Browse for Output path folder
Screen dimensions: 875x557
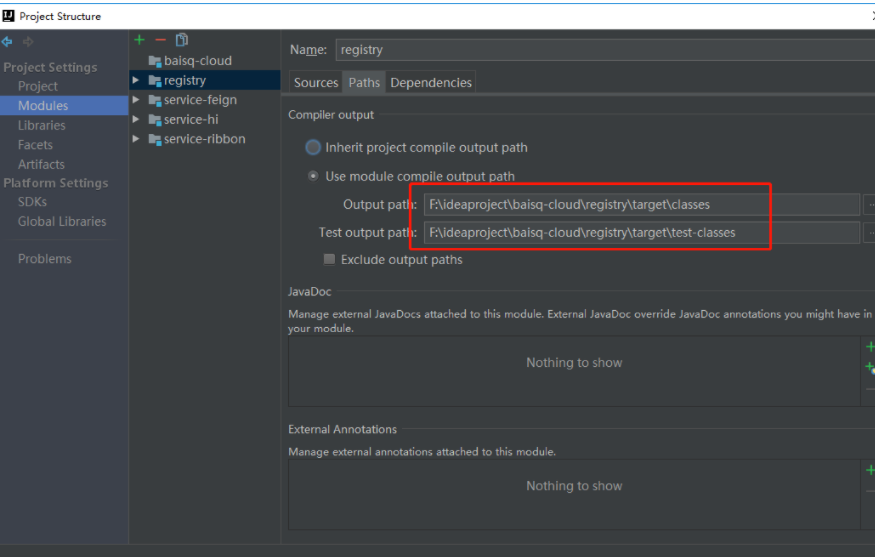pyautogui.click(x=869, y=204)
